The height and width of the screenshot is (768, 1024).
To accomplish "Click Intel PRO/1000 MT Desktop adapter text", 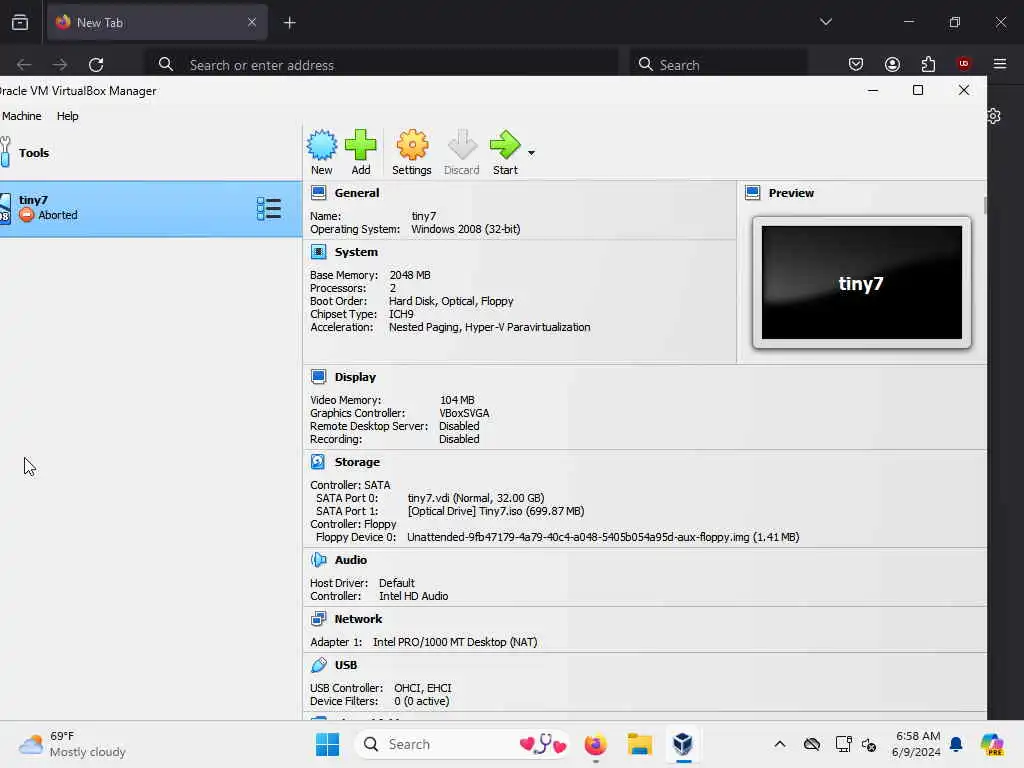I will (455, 642).
